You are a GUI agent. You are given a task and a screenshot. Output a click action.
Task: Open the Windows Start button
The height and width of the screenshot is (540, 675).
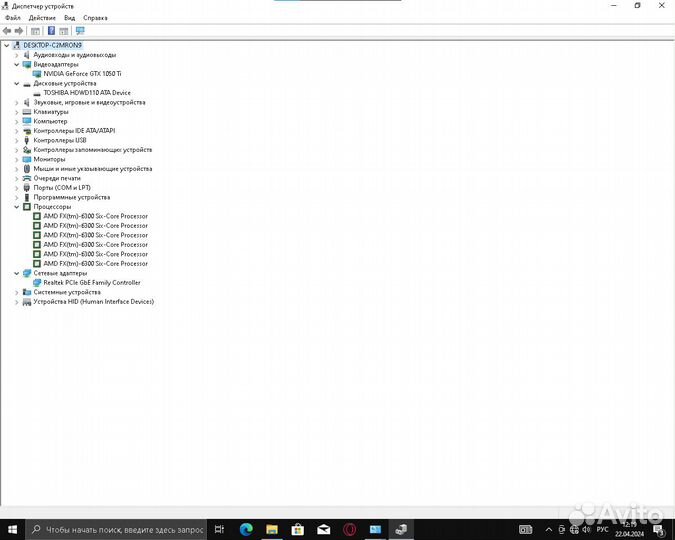12,529
